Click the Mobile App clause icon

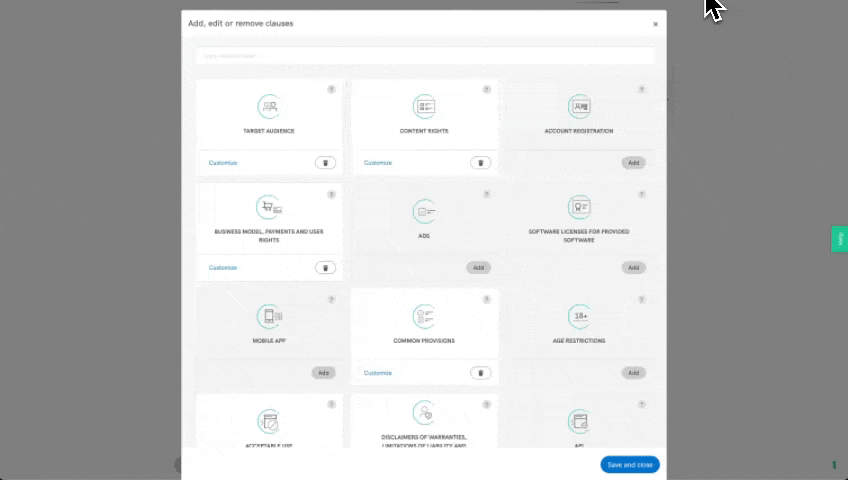pos(268,316)
